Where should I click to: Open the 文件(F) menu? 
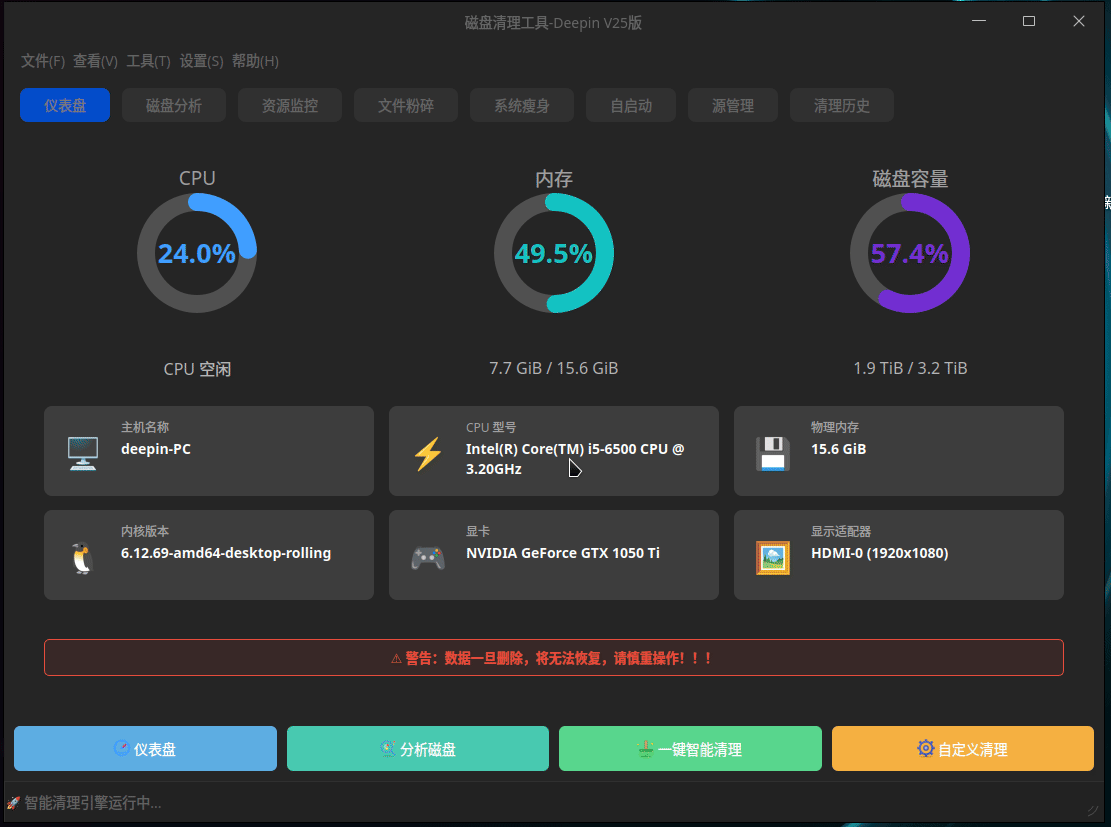point(43,62)
